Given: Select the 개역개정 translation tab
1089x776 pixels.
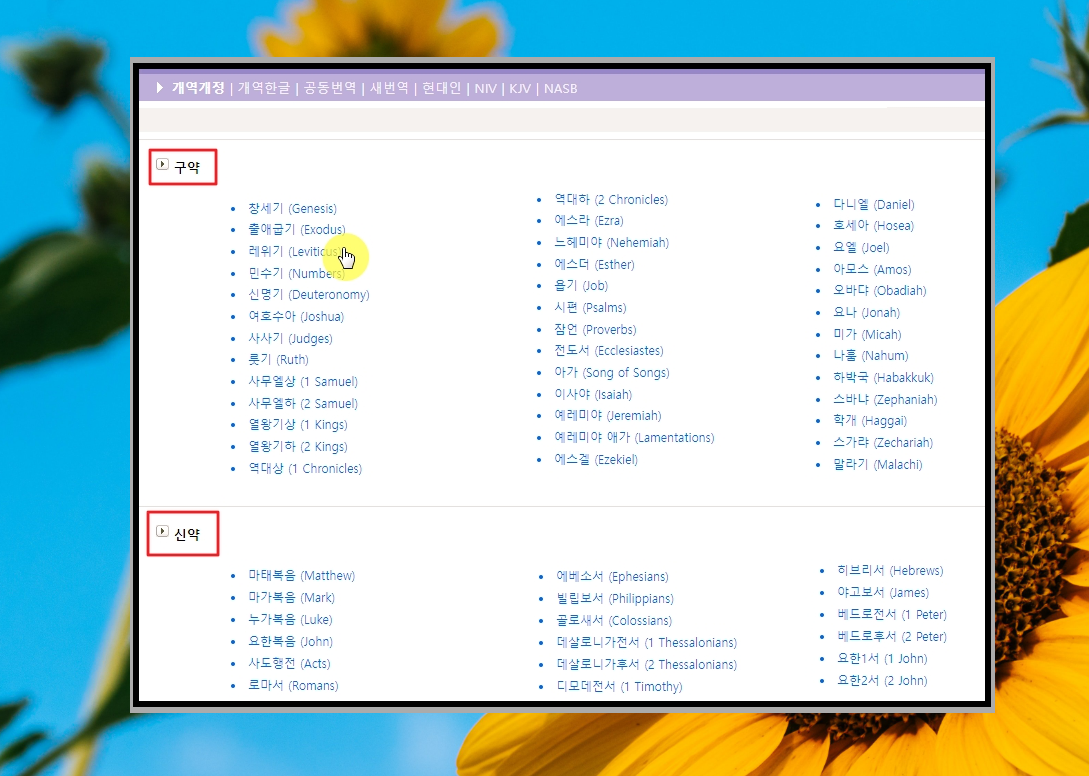Looking at the screenshot, I should pos(198,88).
